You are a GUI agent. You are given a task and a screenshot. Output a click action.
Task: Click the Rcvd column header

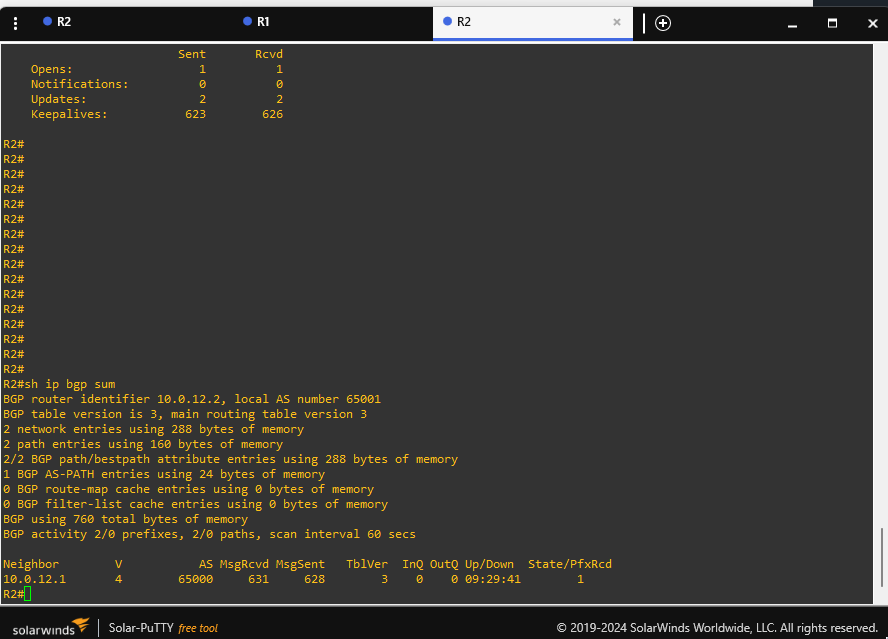coord(268,54)
